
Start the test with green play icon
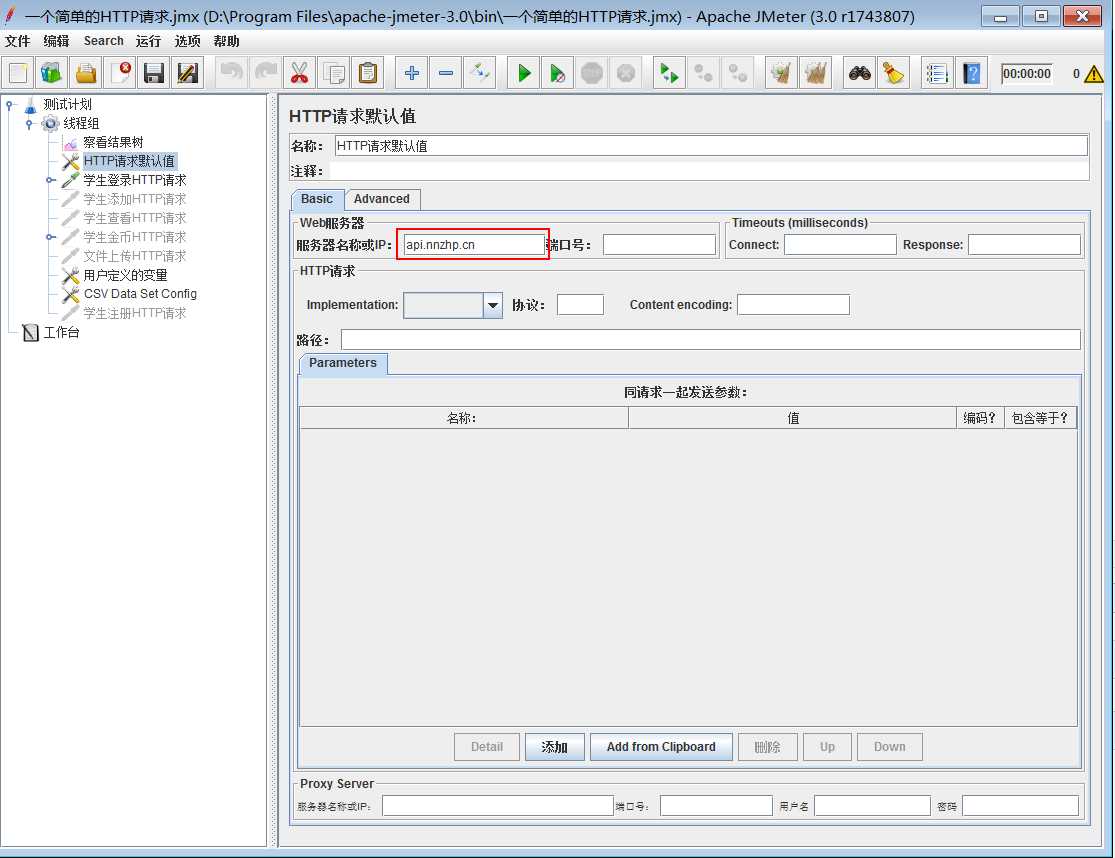click(x=524, y=73)
